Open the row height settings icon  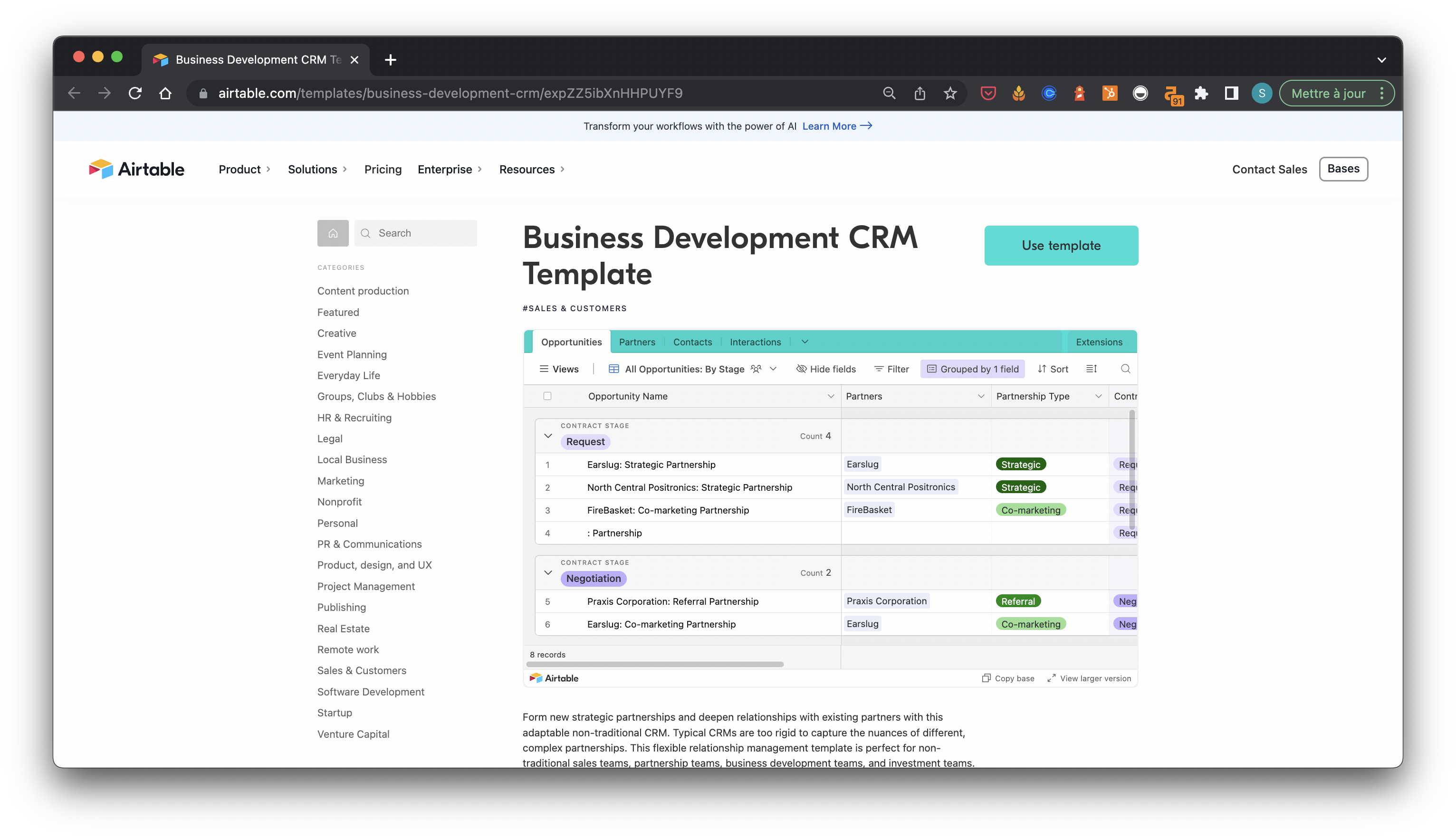tap(1091, 369)
